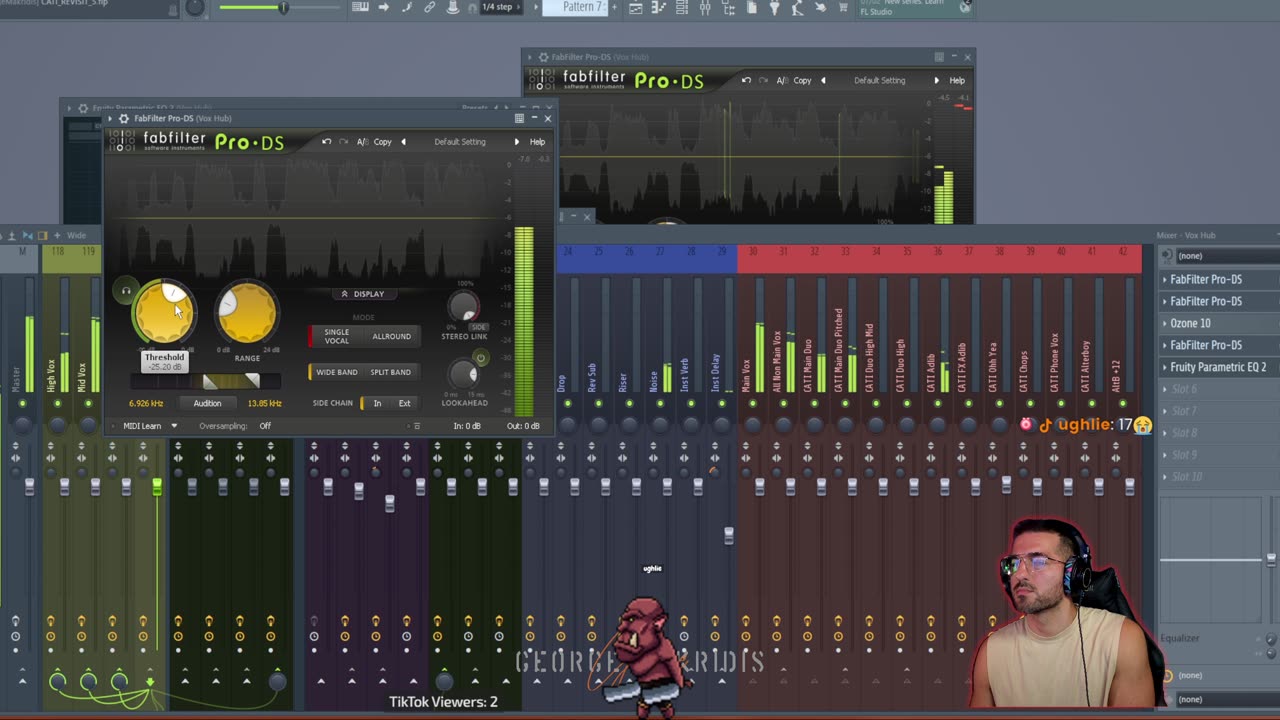Open Help menu in front Pro-DS window

(x=537, y=142)
